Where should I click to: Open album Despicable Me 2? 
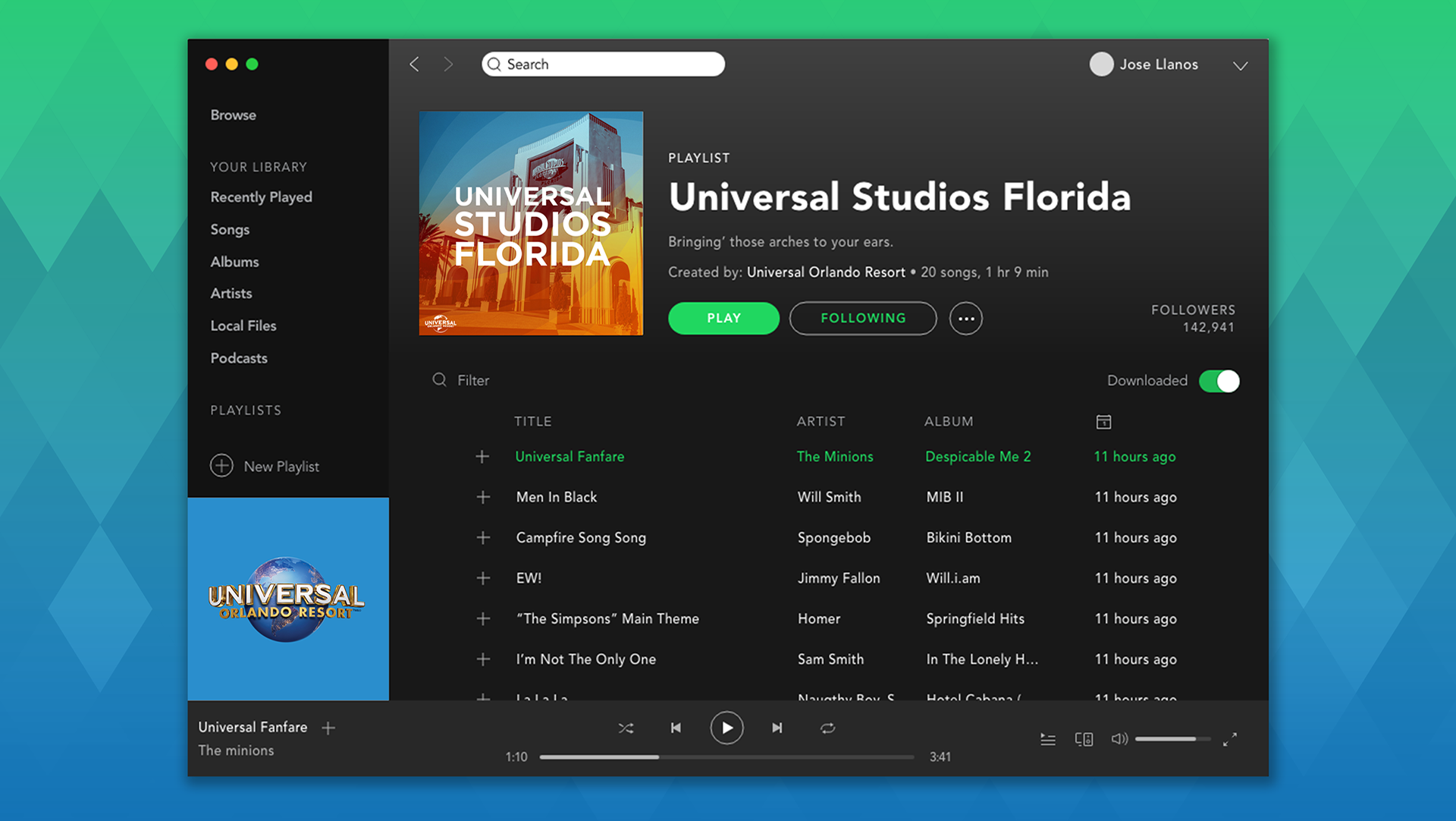[978, 457]
